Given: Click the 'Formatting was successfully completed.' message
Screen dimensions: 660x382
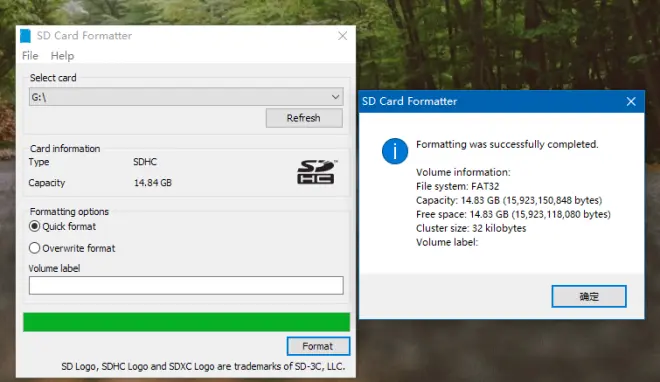Looking at the screenshot, I should point(507,144).
